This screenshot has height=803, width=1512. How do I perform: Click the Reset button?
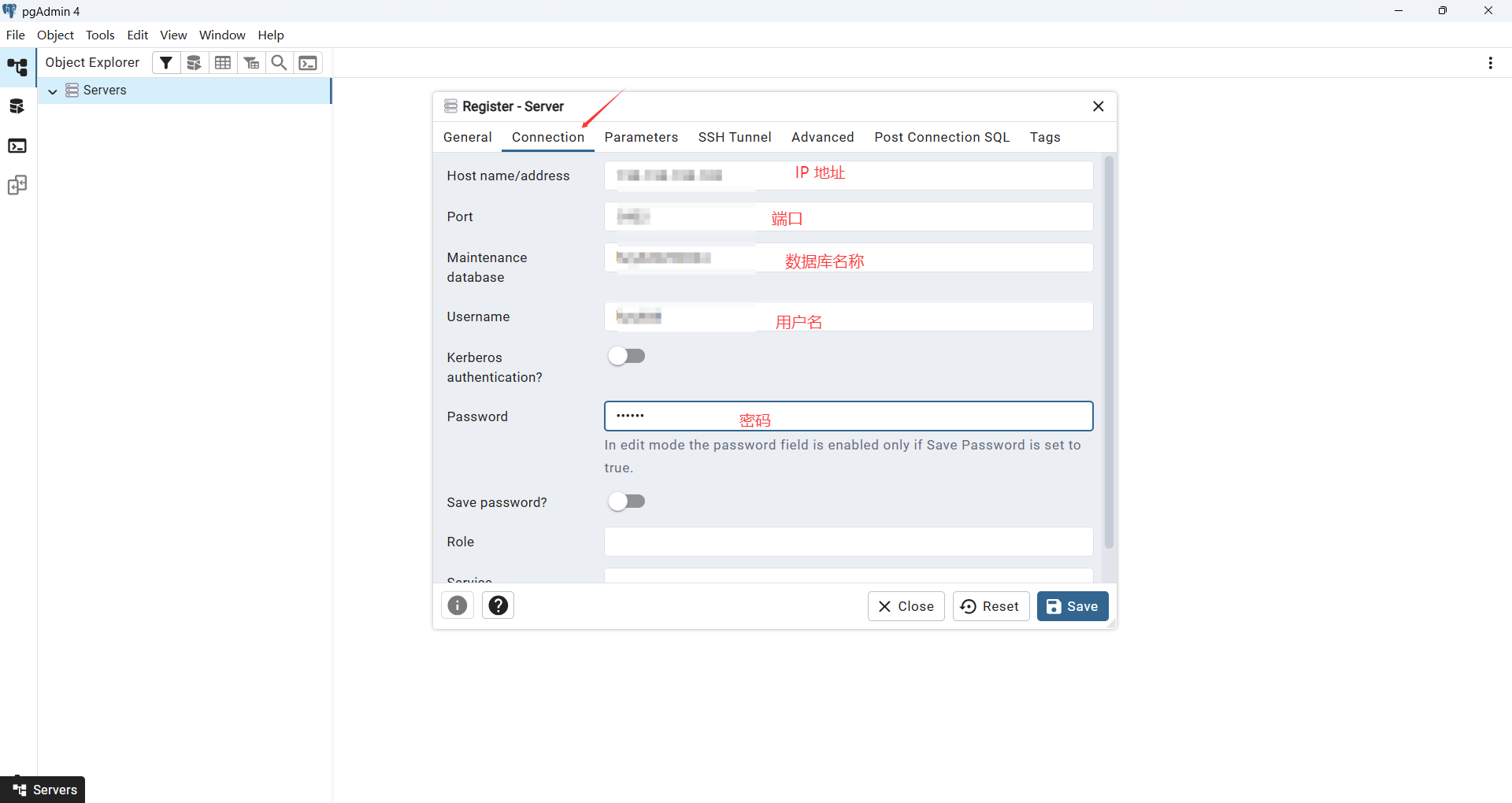pyautogui.click(x=991, y=606)
